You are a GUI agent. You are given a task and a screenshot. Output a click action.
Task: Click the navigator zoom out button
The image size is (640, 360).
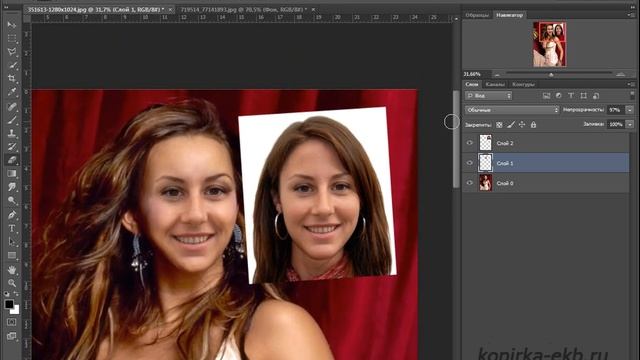[497, 75]
